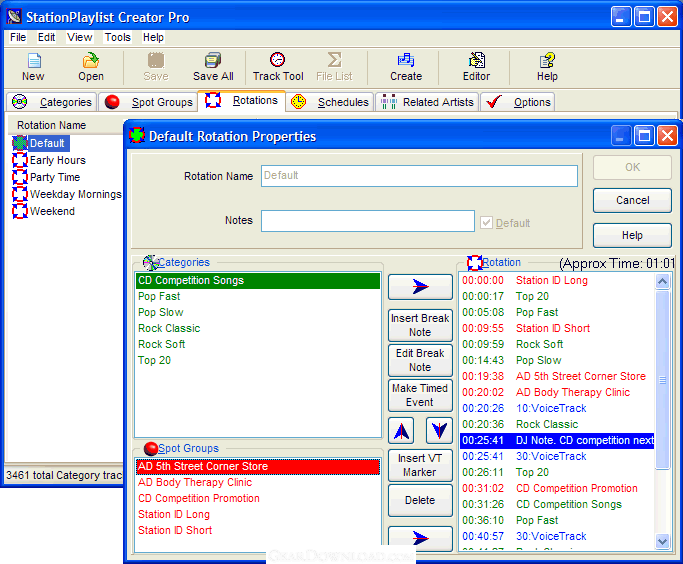Toggle the Default checkbox
Image resolution: width=683 pixels, height=564 pixels.
(x=486, y=223)
